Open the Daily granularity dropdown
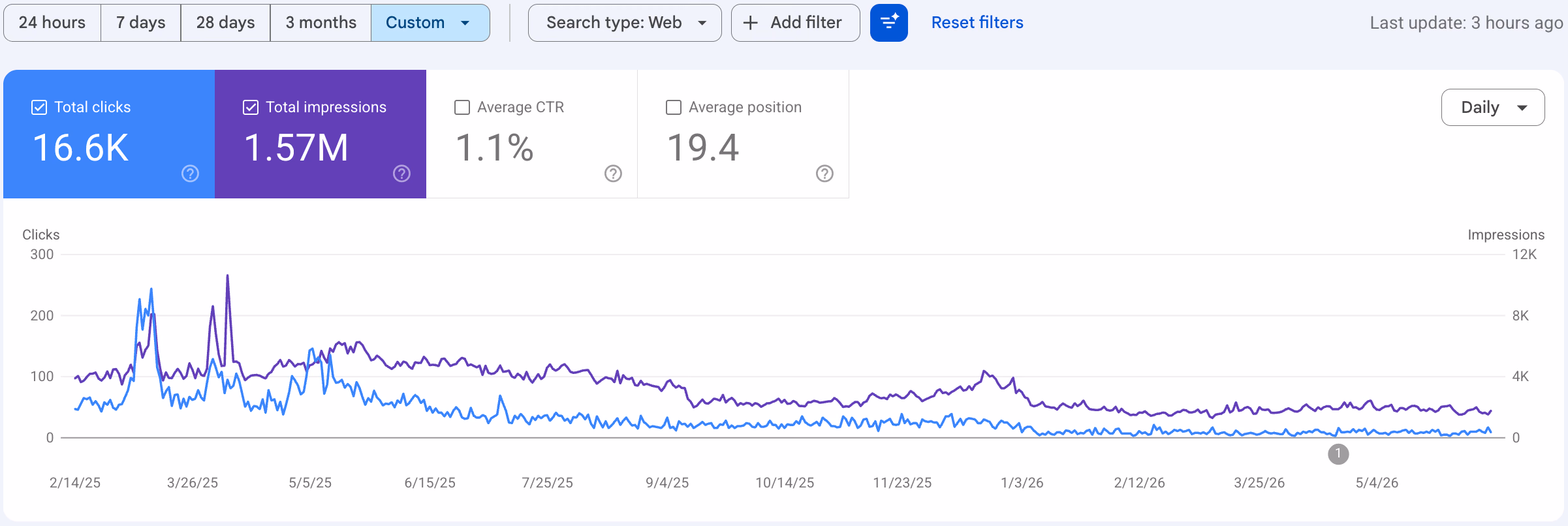This screenshot has height=526, width=1568. click(x=1493, y=108)
